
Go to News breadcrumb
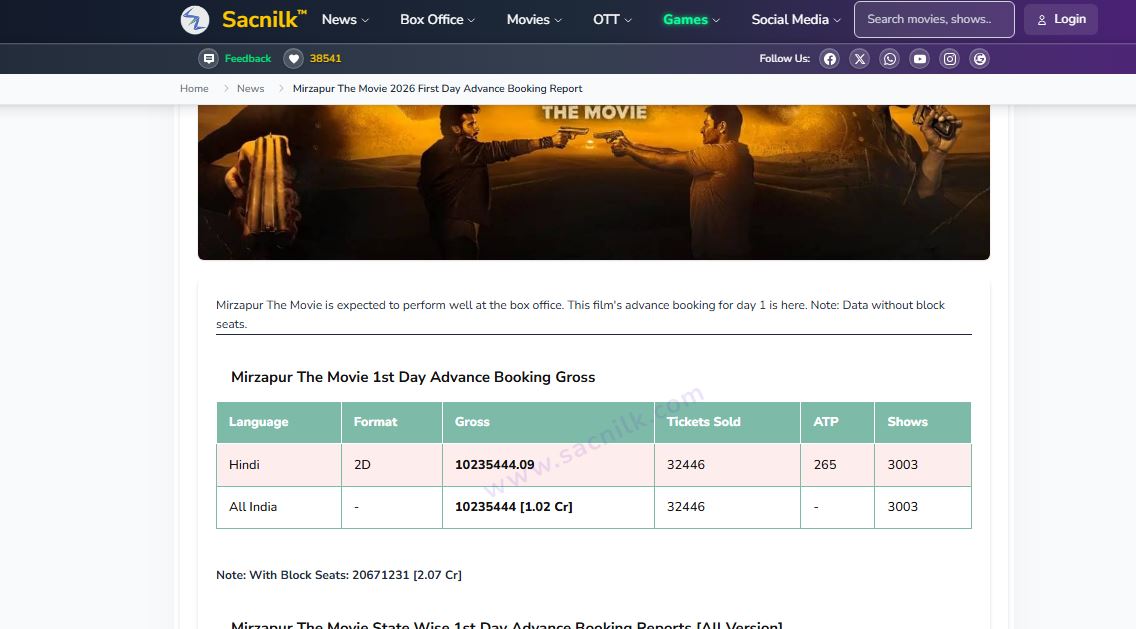[x=251, y=88]
